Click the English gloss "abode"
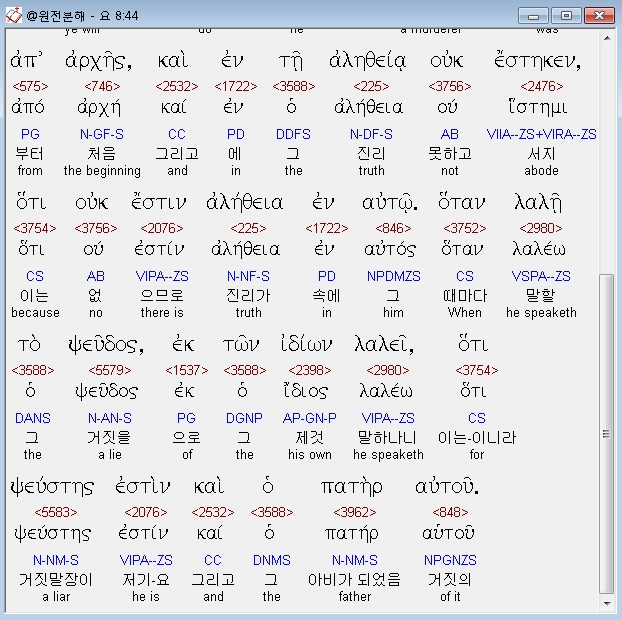This screenshot has height=620, width=622. pyautogui.click(x=541, y=171)
